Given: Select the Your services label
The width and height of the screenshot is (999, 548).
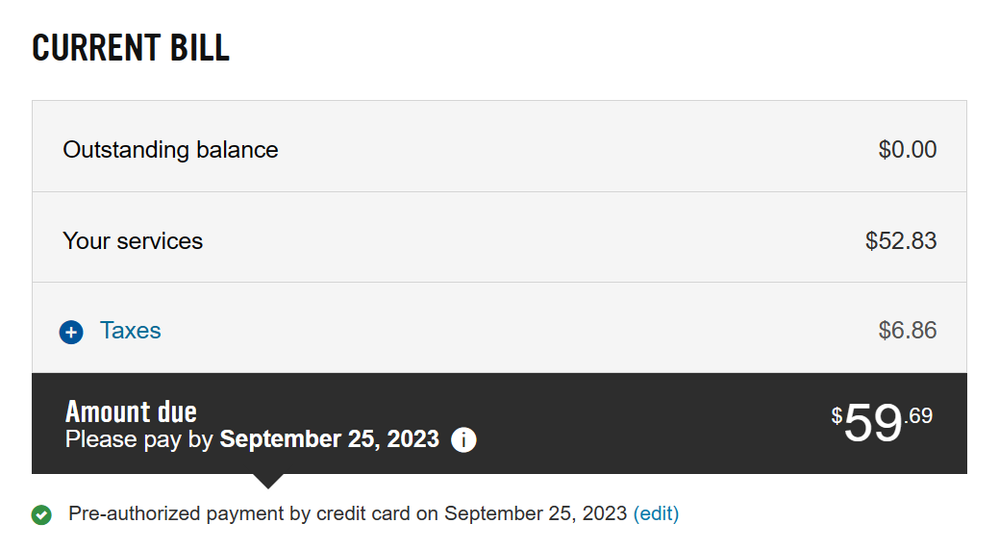Looking at the screenshot, I should pyautogui.click(x=133, y=241).
